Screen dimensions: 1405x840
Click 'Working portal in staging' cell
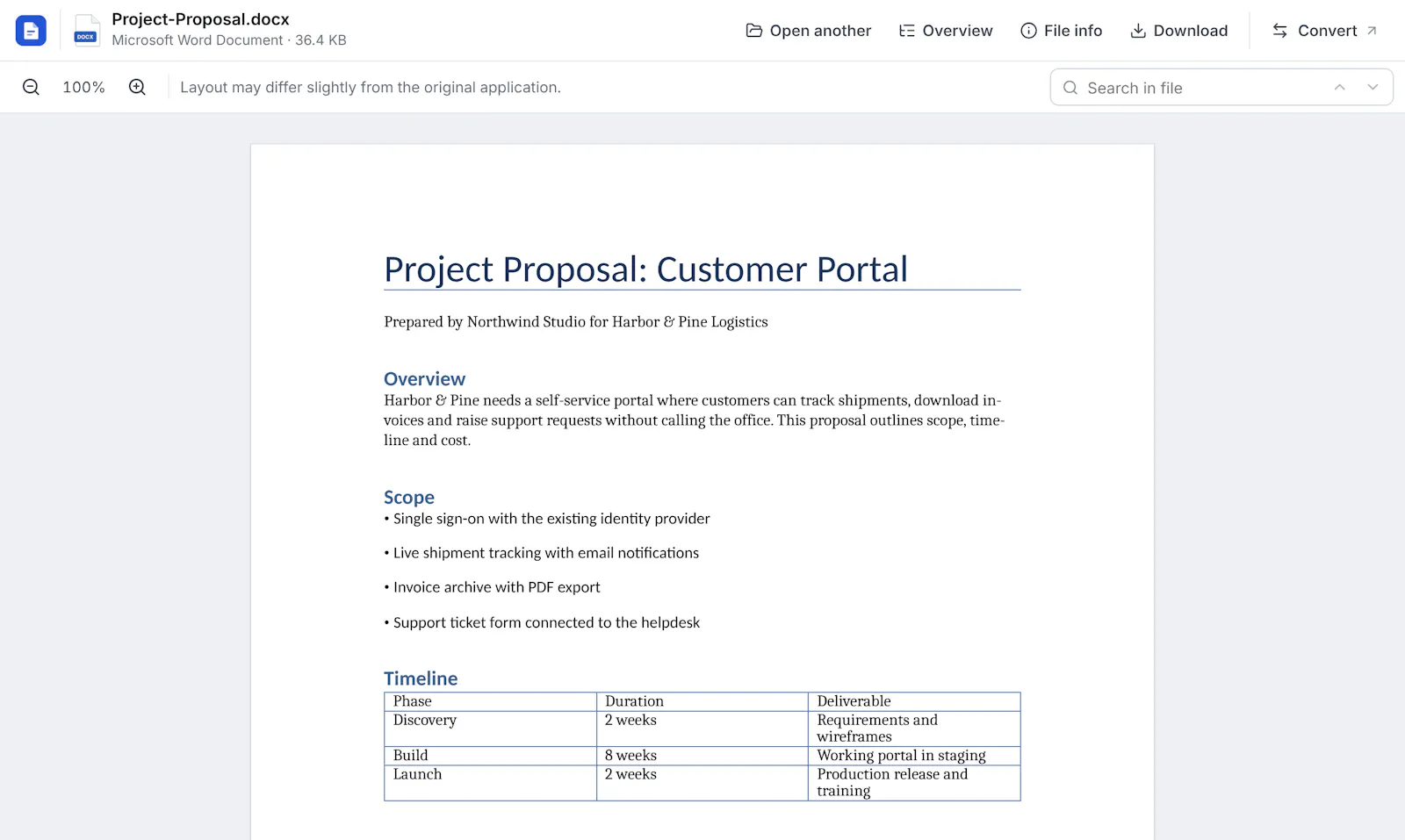(914, 756)
